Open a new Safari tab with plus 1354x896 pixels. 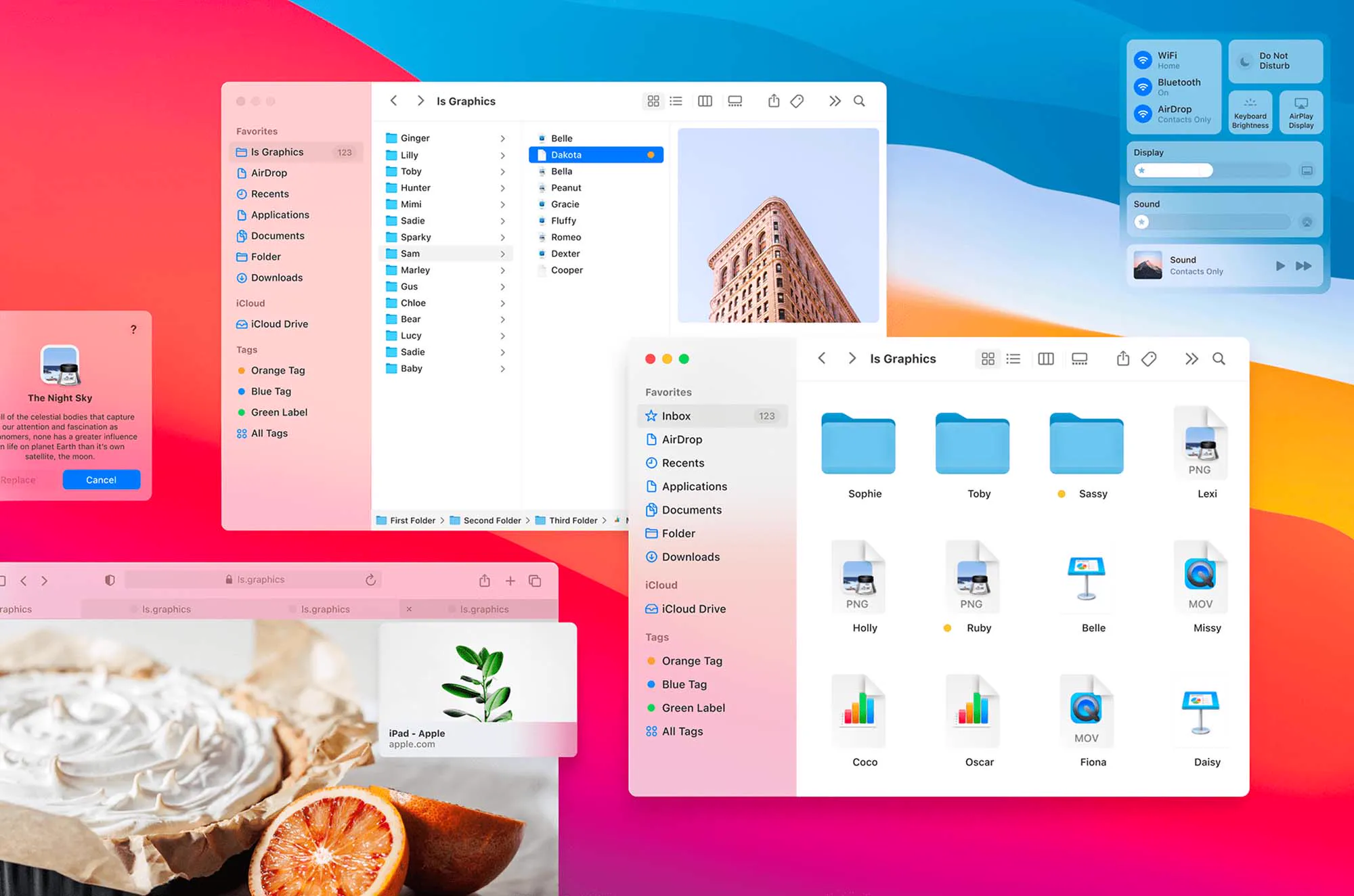[510, 581]
